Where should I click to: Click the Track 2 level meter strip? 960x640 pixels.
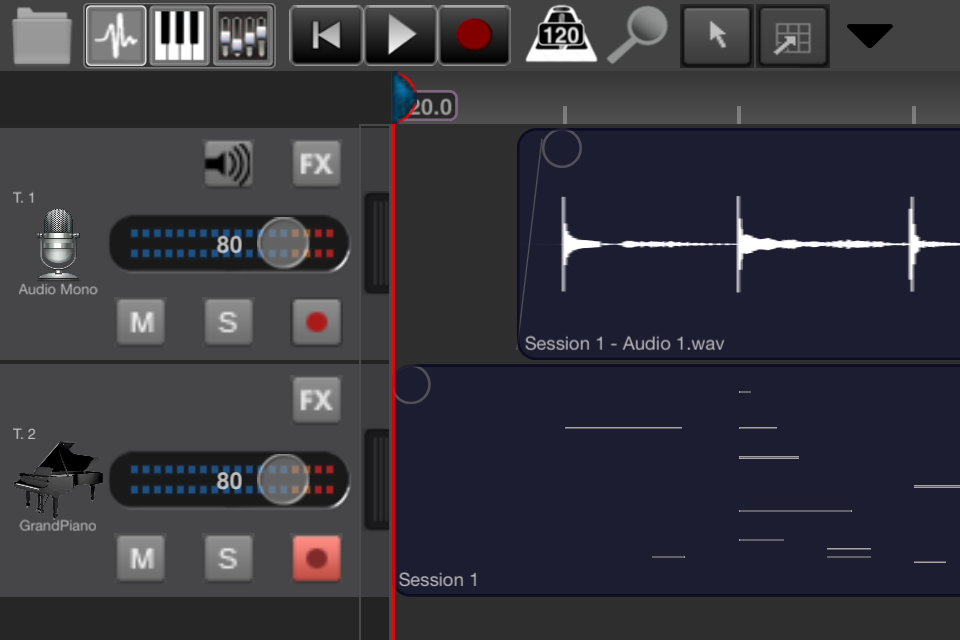[x=377, y=480]
